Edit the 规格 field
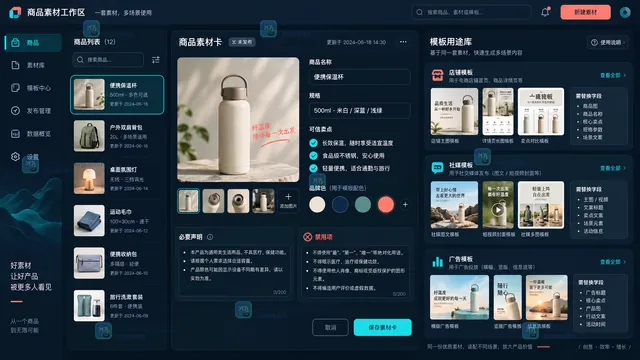 (360, 111)
